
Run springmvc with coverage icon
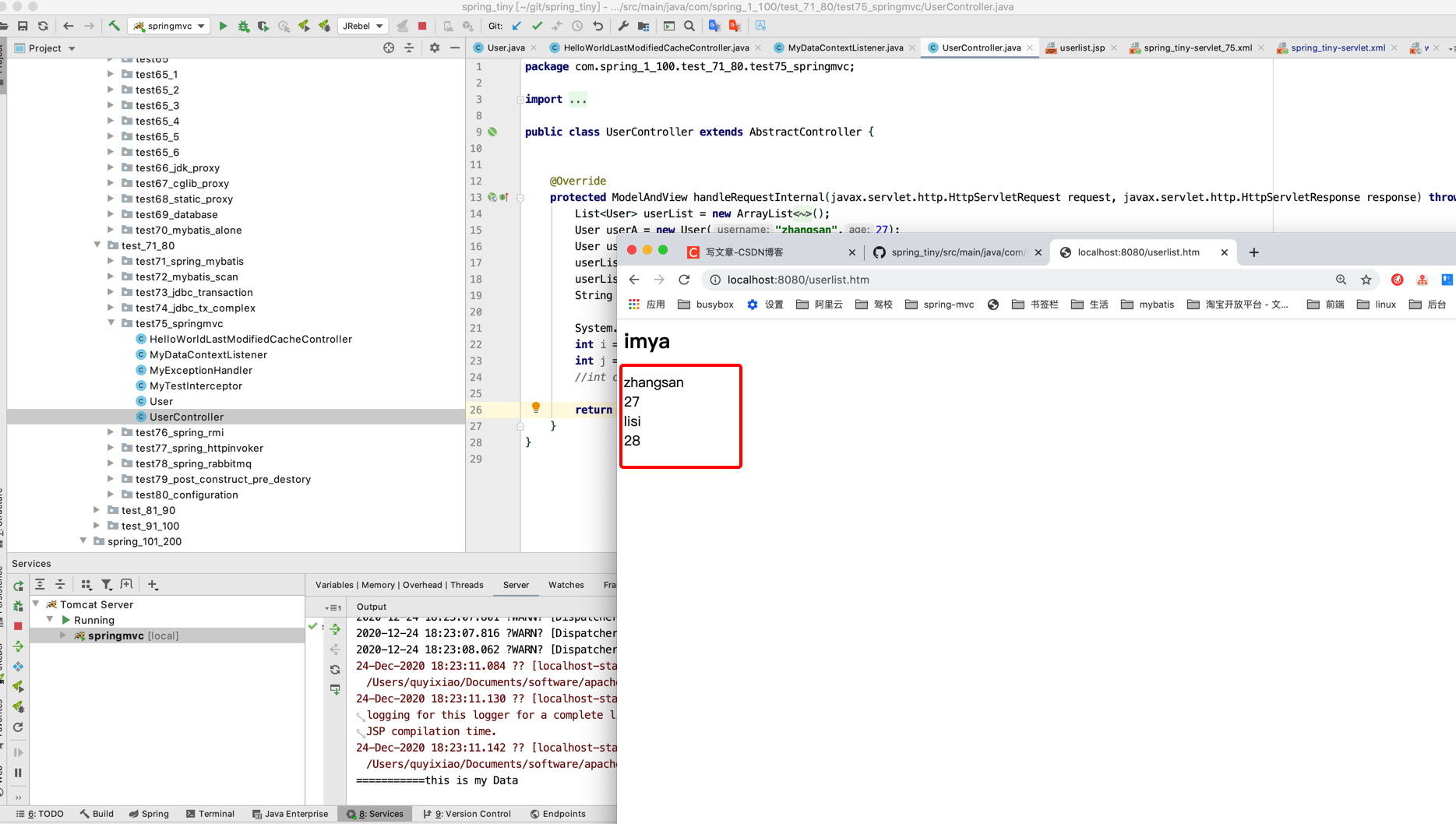click(x=263, y=26)
